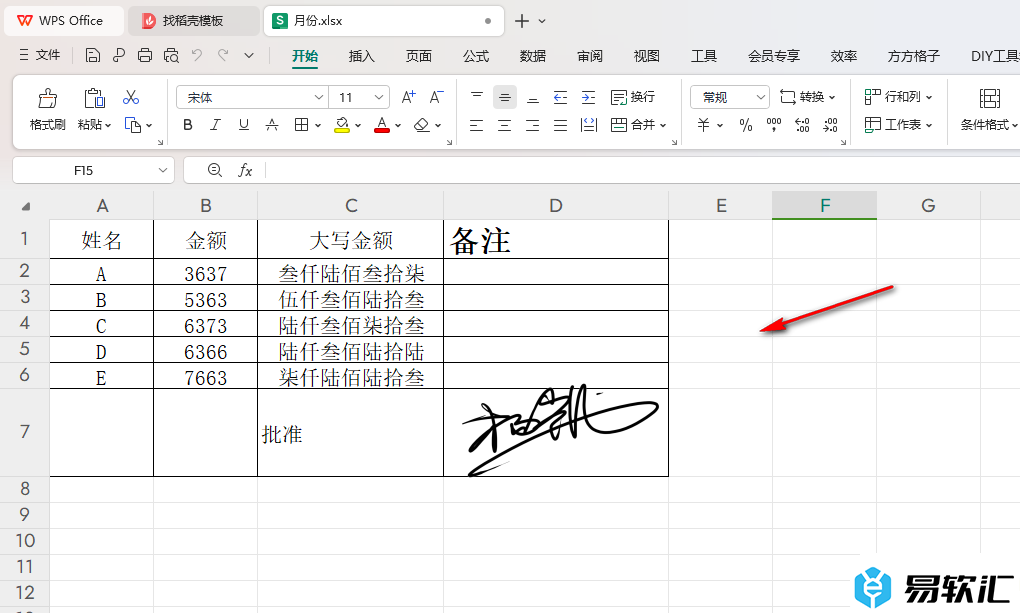Switch to the 页面 Page tab
The width and height of the screenshot is (1020, 613).
(x=419, y=56)
